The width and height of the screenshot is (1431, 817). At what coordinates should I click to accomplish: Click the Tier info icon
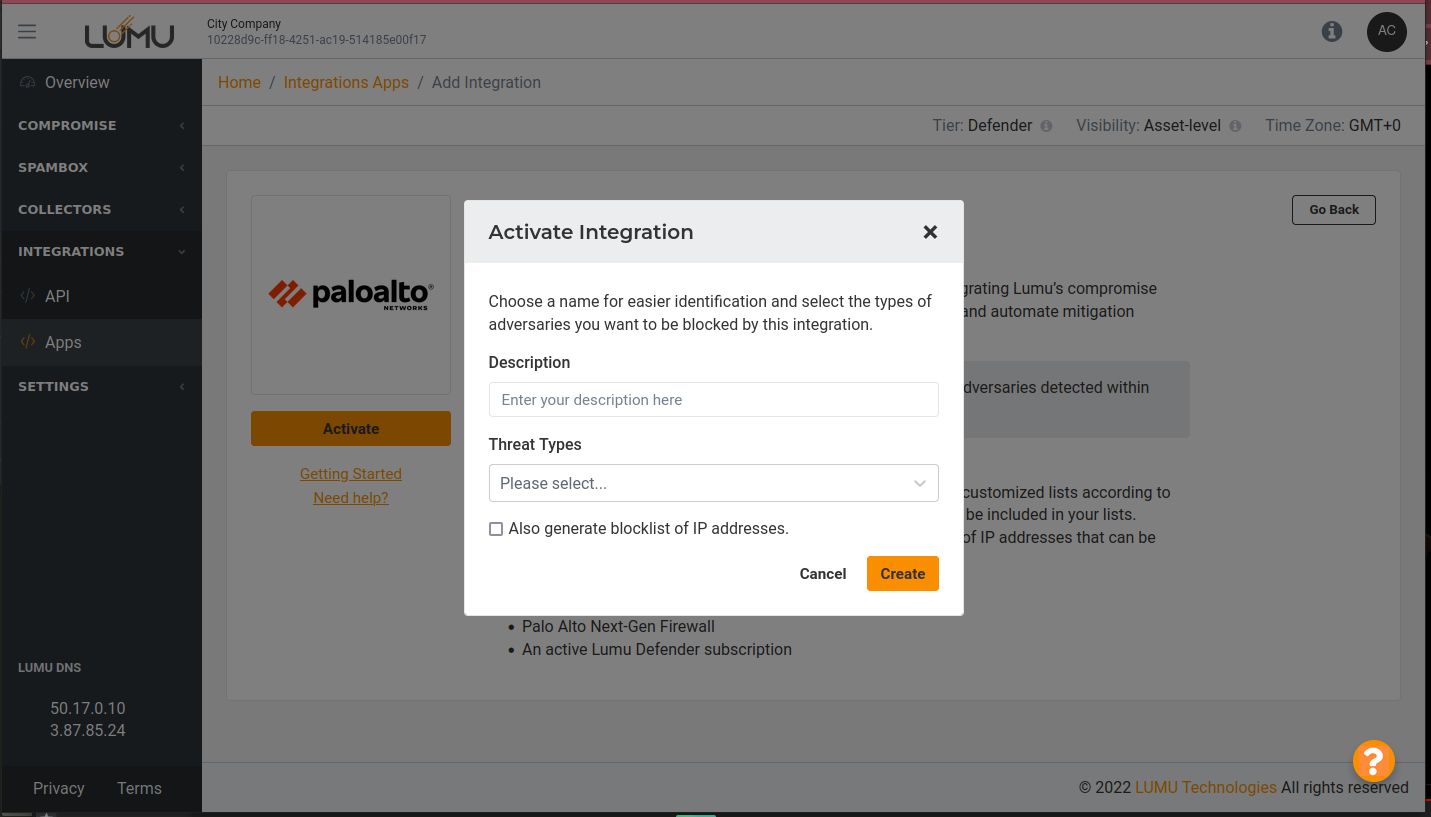(x=1046, y=126)
